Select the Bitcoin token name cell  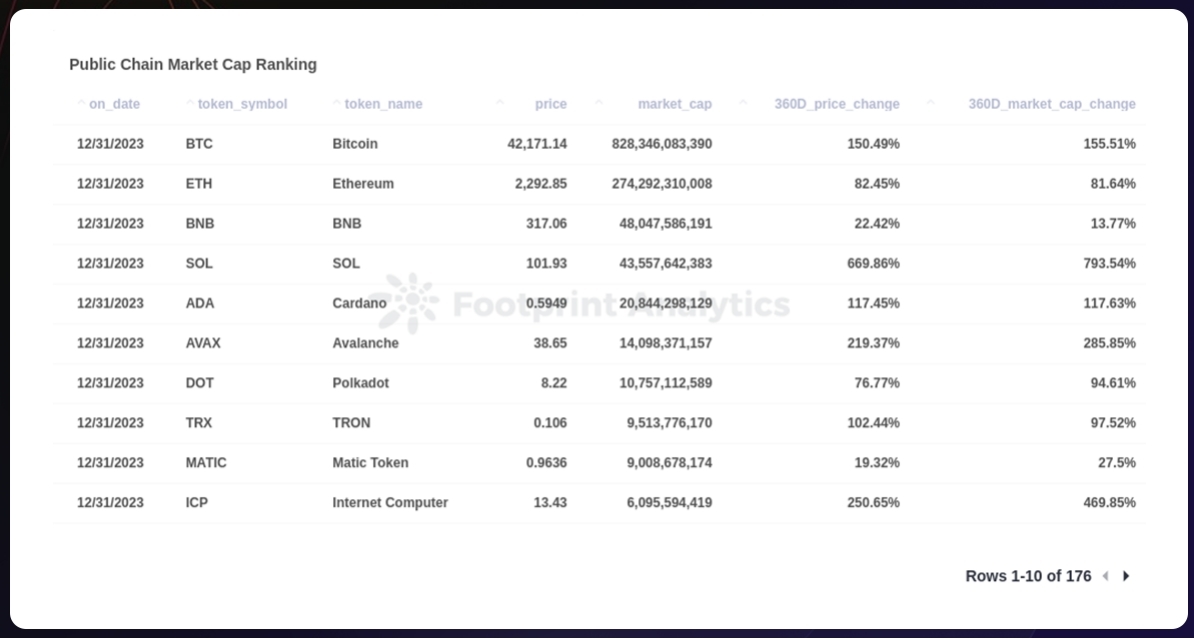[355, 144]
